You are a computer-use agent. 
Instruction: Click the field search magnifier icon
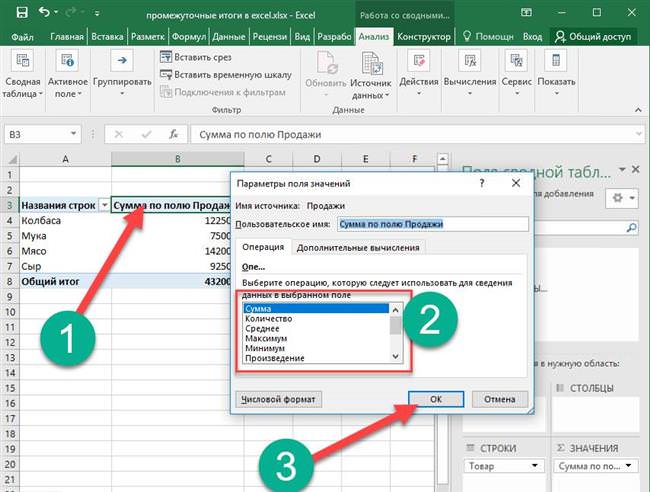coord(631,228)
